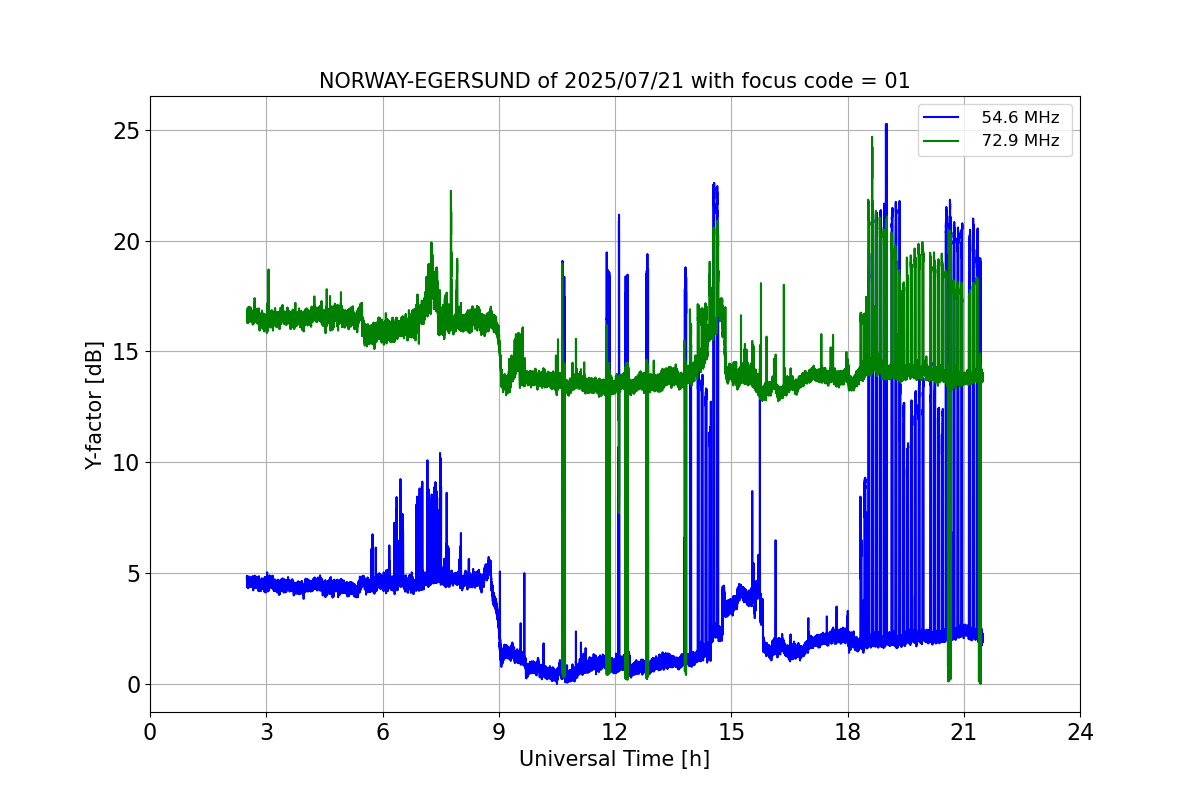Select the 54.6 MHz legend label
1200x800 pixels.
click(1020, 118)
